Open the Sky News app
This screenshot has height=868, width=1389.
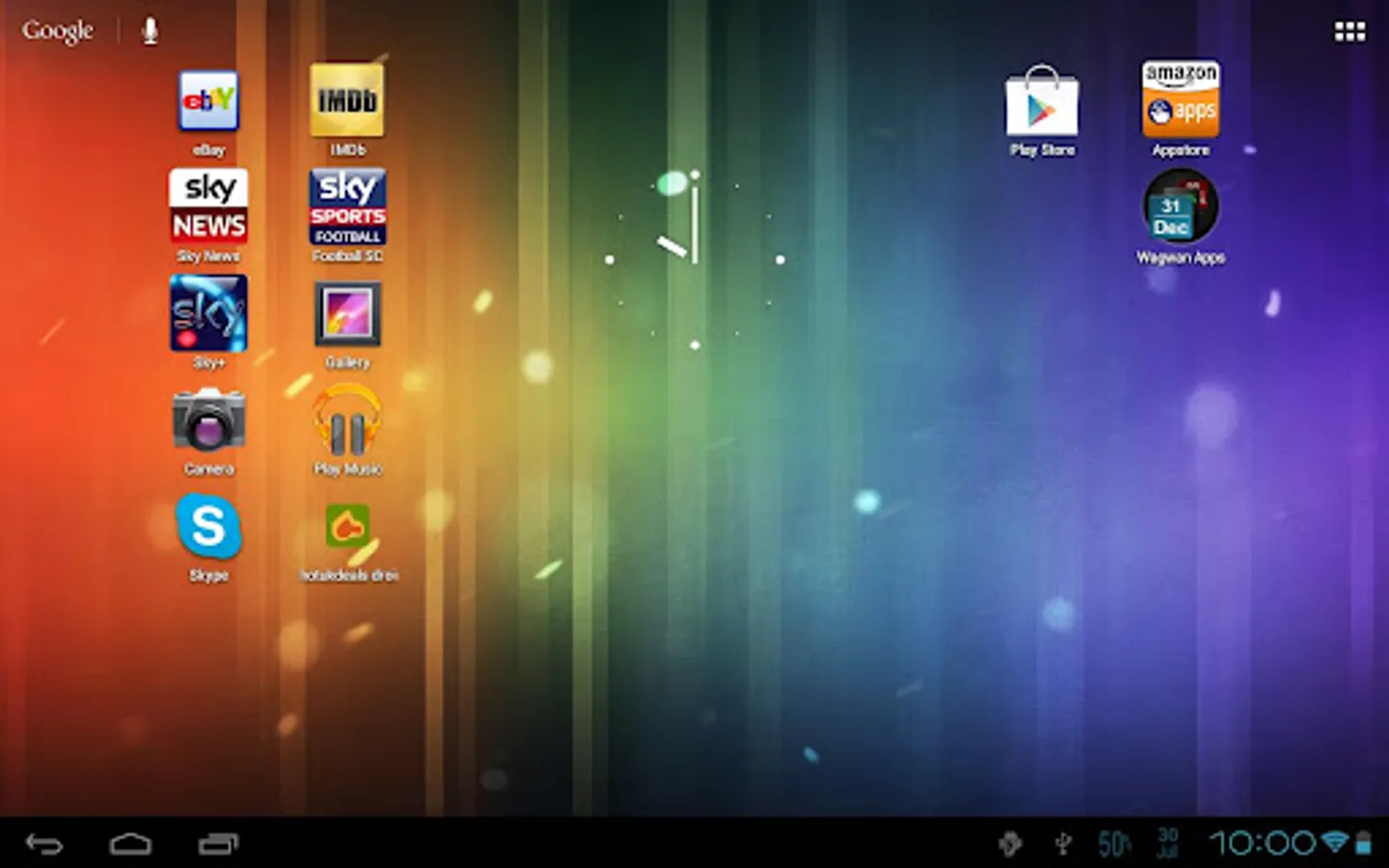click(x=208, y=206)
